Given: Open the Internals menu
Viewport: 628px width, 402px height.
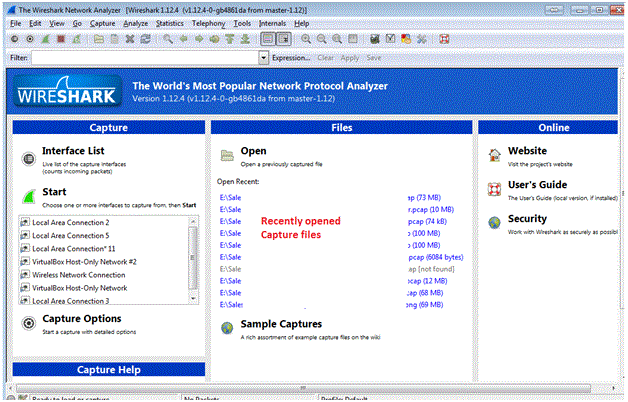Looking at the screenshot, I should [x=272, y=24].
